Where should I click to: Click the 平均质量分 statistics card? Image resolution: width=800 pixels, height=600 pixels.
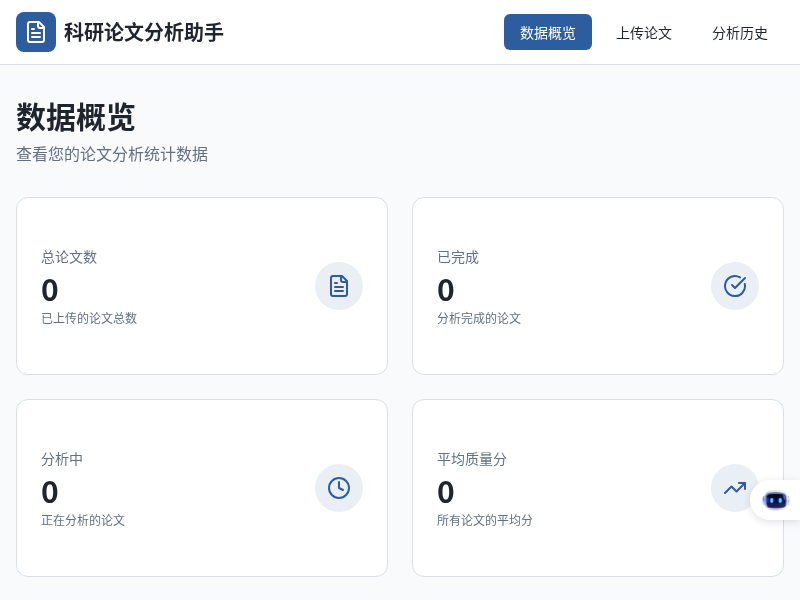[598, 488]
